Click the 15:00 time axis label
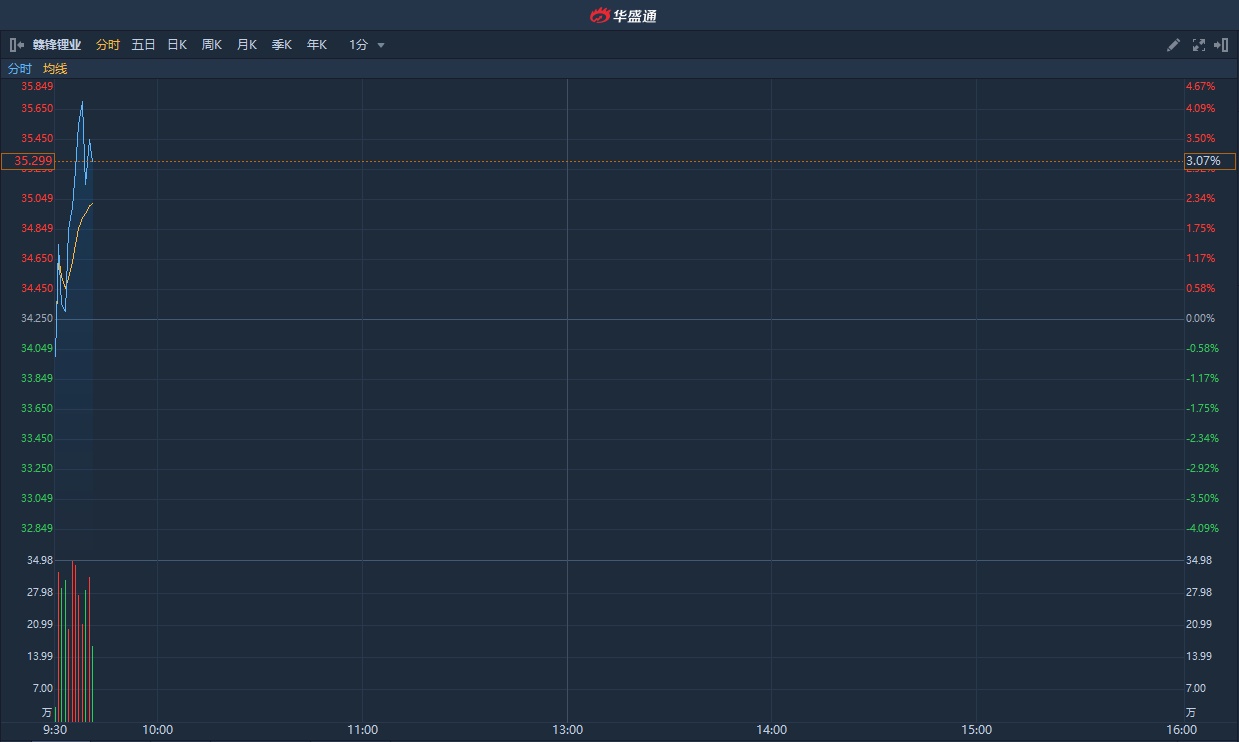The width and height of the screenshot is (1239, 742). [x=977, y=730]
